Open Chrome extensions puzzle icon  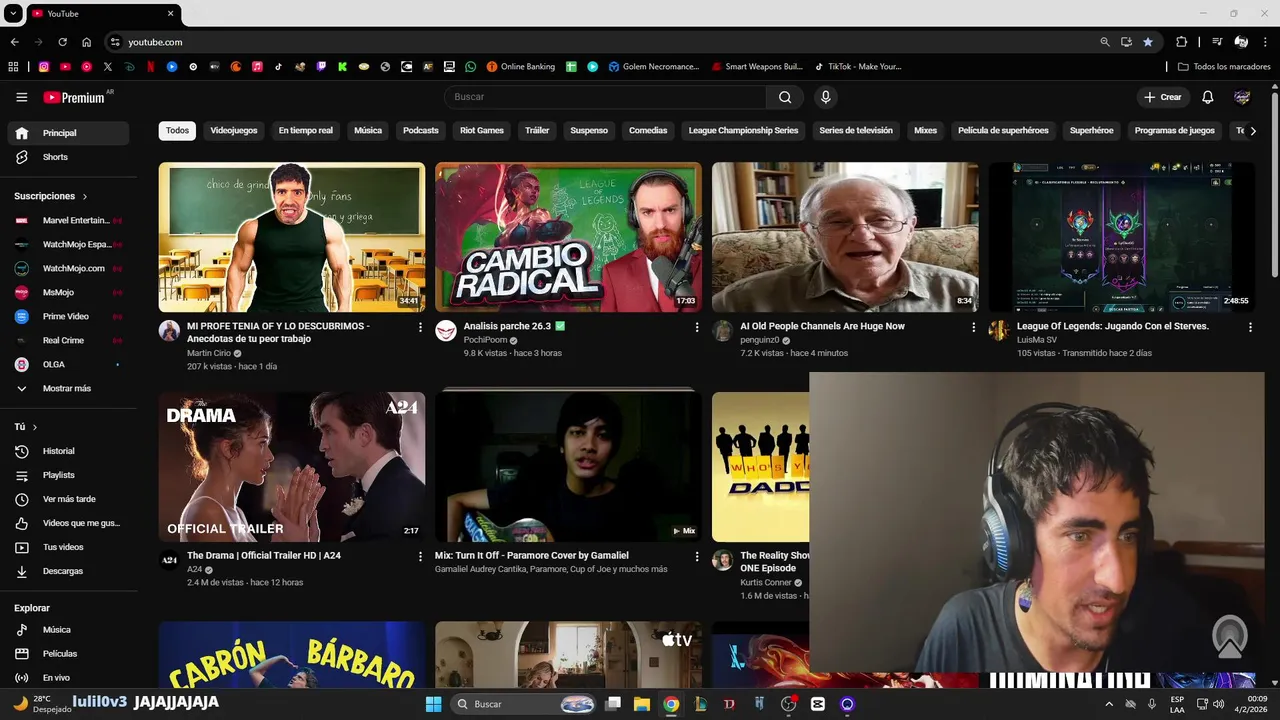pos(1181,42)
